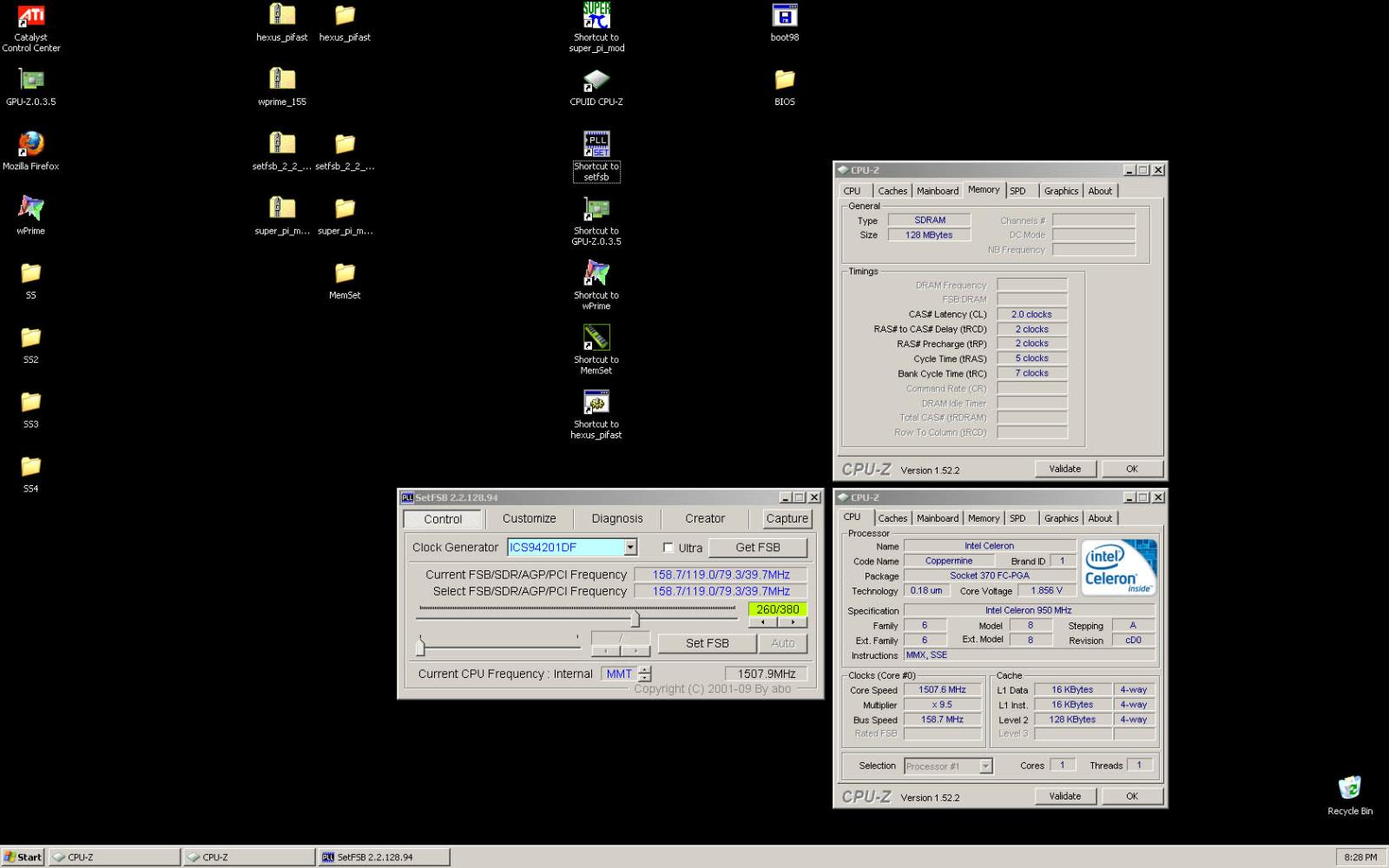This screenshot has width=1389, height=868.
Task: Switch to SetFSB Diagnosis tab
Action: (617, 518)
